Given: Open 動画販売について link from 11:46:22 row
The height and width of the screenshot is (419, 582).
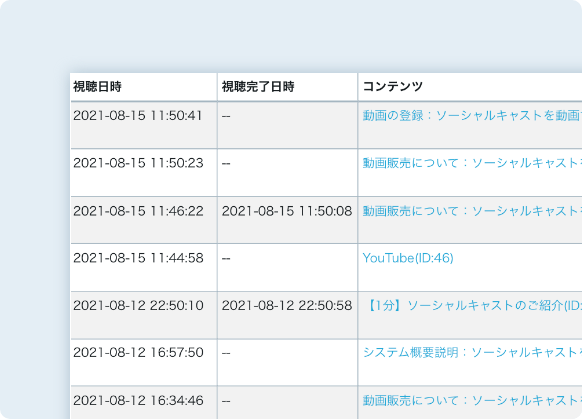Looking at the screenshot, I should 472,211.
